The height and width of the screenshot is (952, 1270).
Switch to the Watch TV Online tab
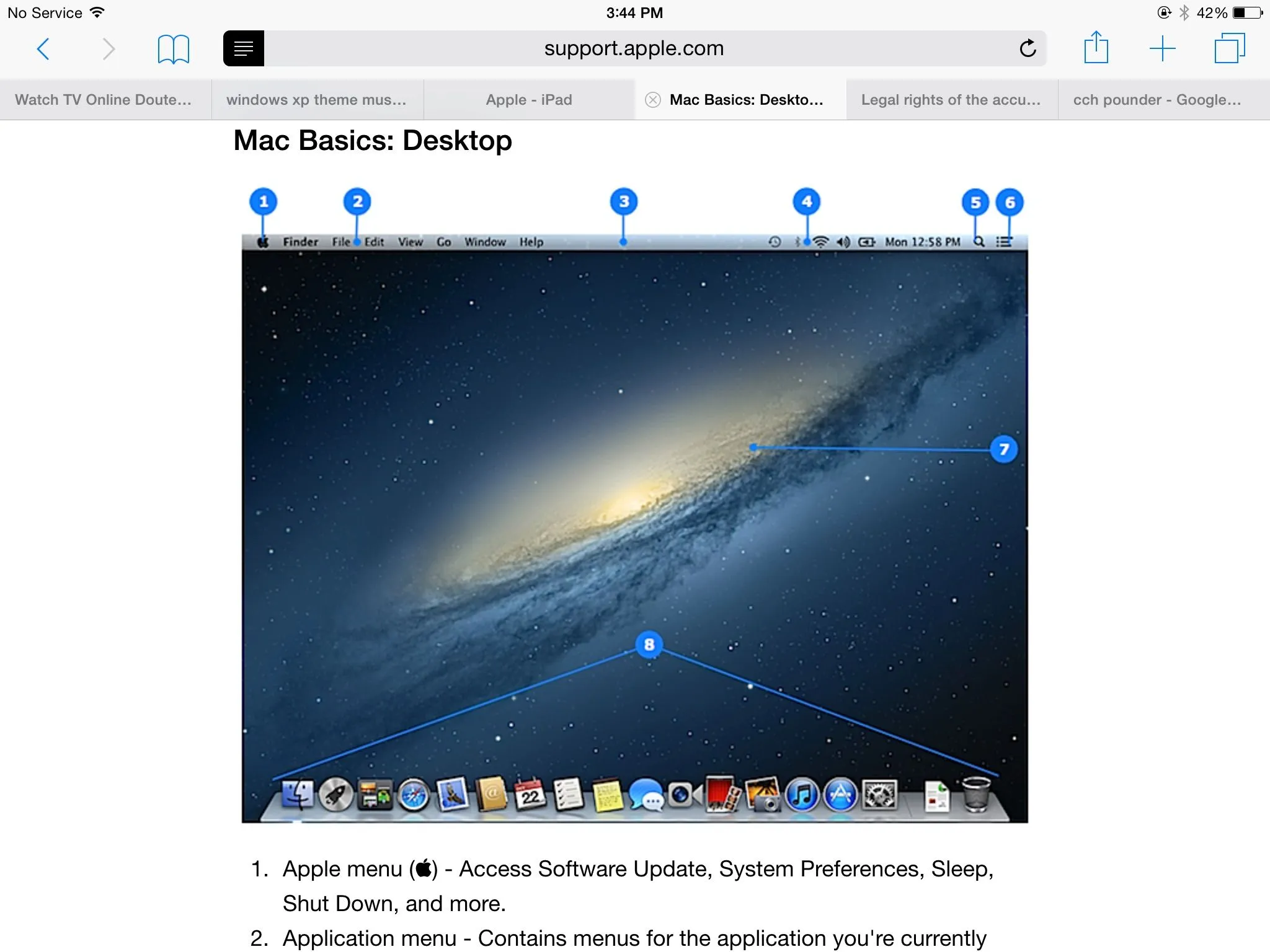104,100
